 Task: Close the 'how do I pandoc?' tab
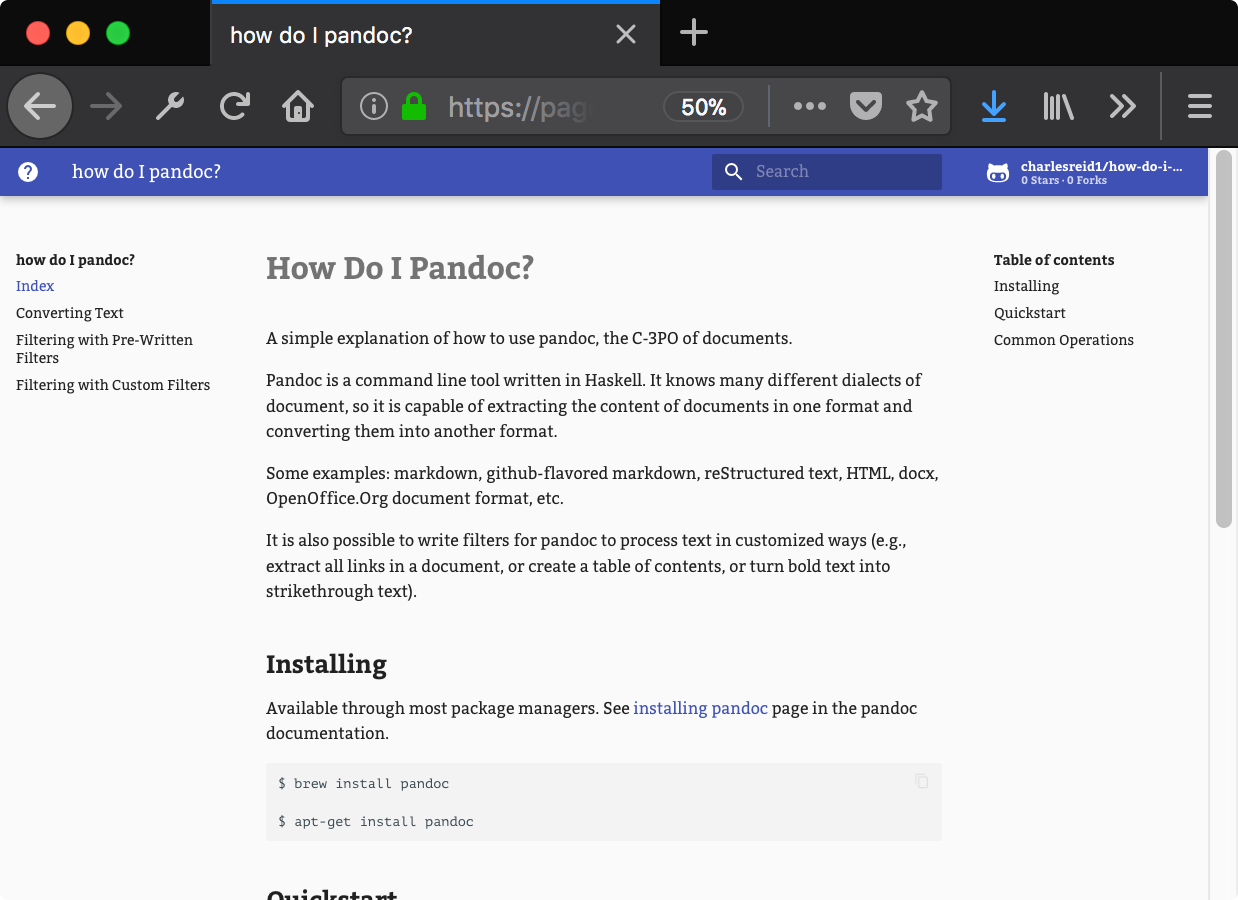click(626, 35)
